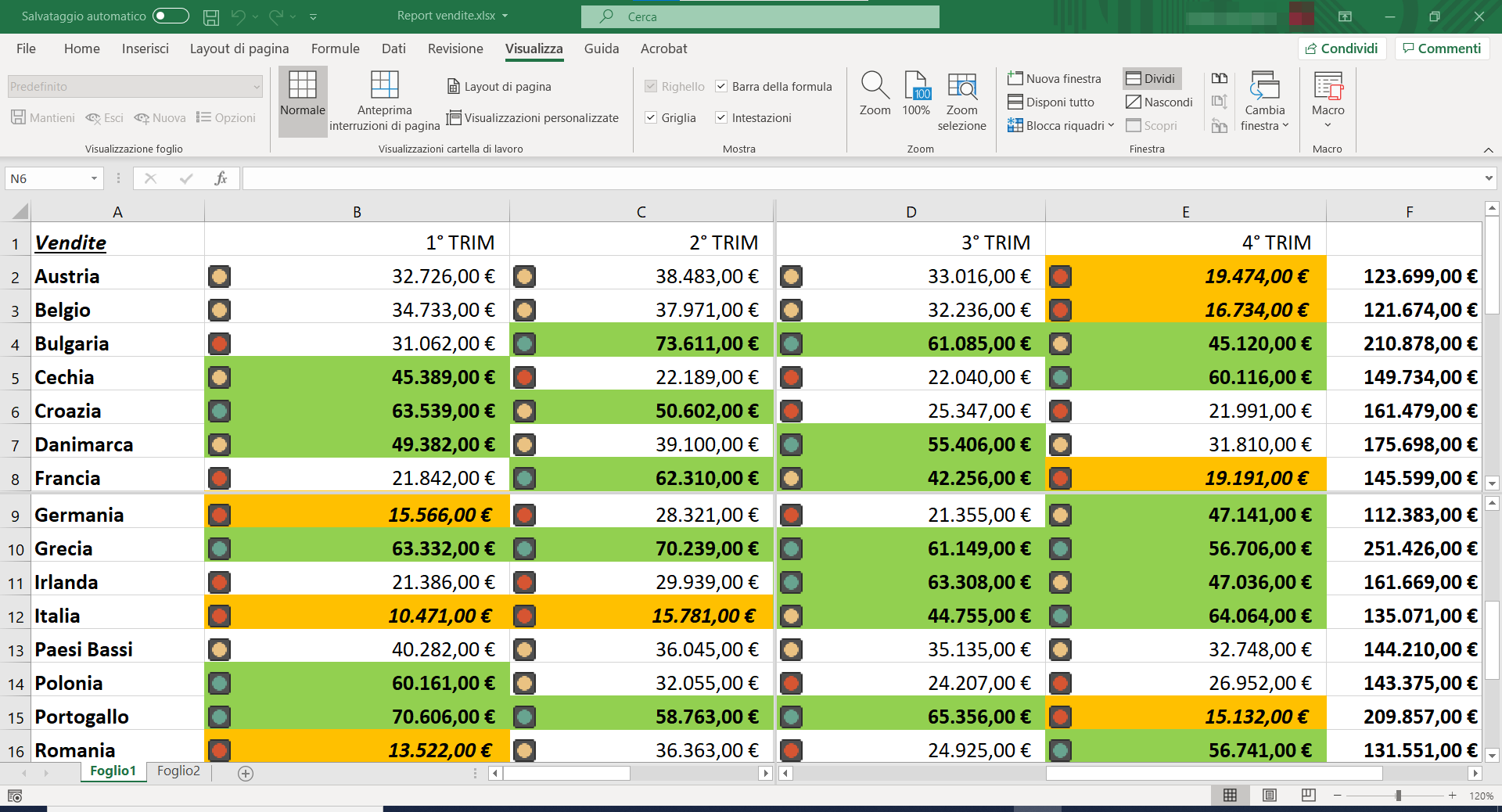Click the Zoom magnifier icon
Image resolution: width=1502 pixels, height=812 pixels.
[x=875, y=86]
